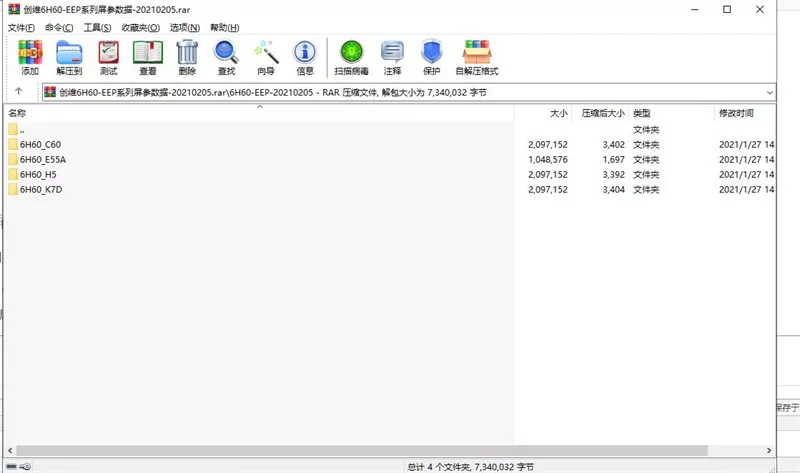
Task: Open the Commands (命令) menu
Action: (59, 28)
